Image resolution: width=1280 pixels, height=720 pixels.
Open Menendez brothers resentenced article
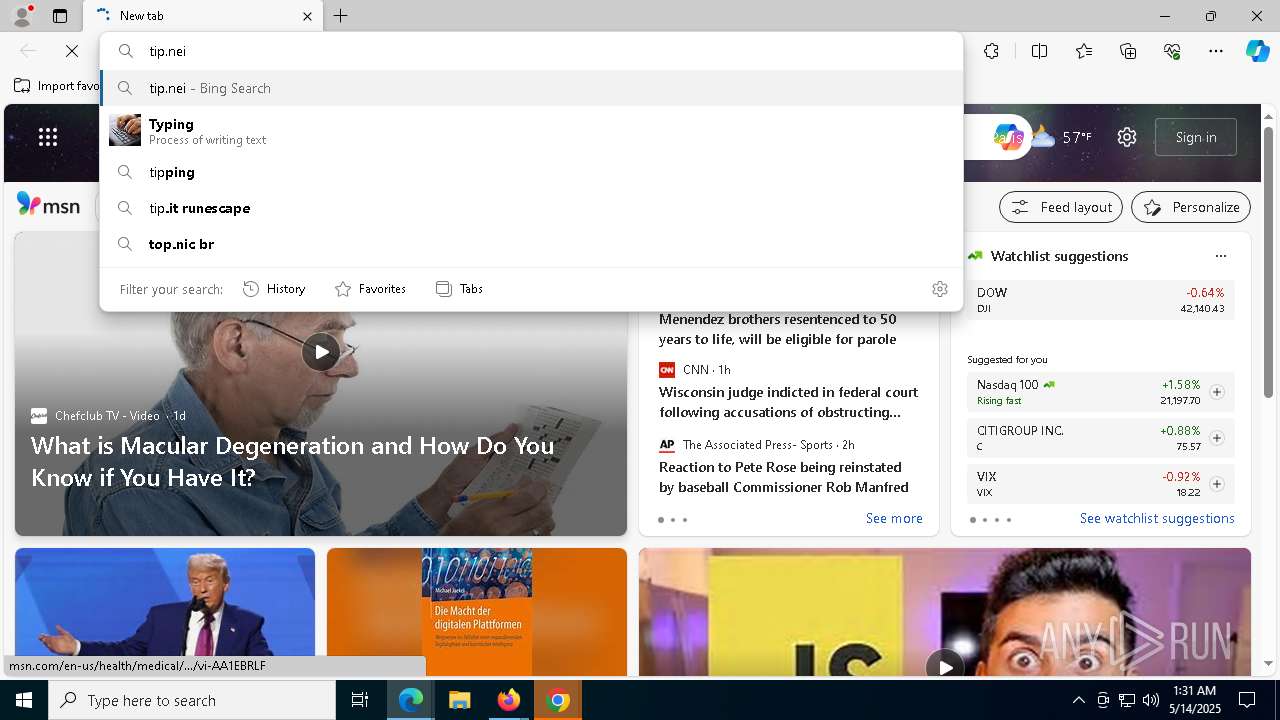click(778, 329)
